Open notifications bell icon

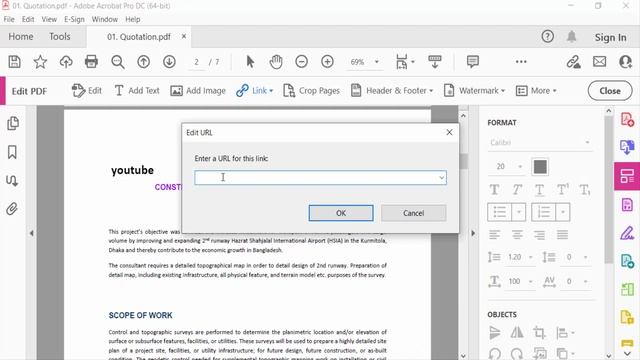(x=571, y=37)
